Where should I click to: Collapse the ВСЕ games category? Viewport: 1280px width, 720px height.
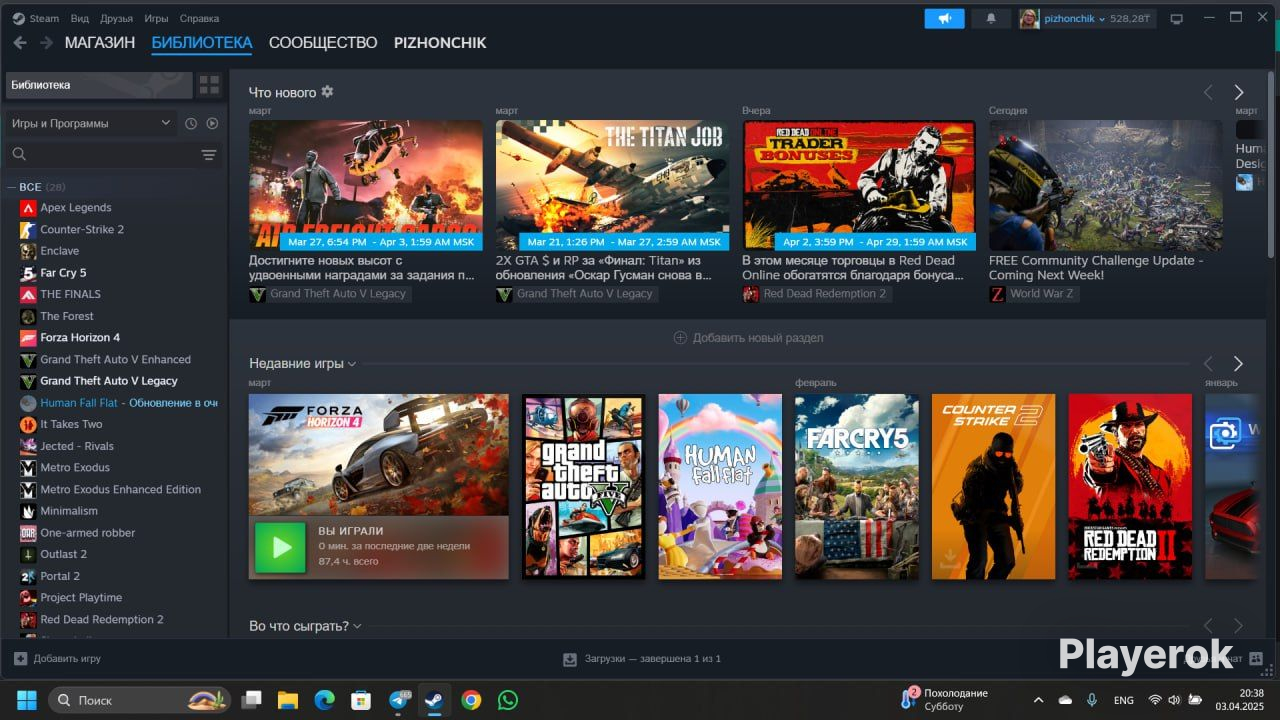(x=11, y=187)
